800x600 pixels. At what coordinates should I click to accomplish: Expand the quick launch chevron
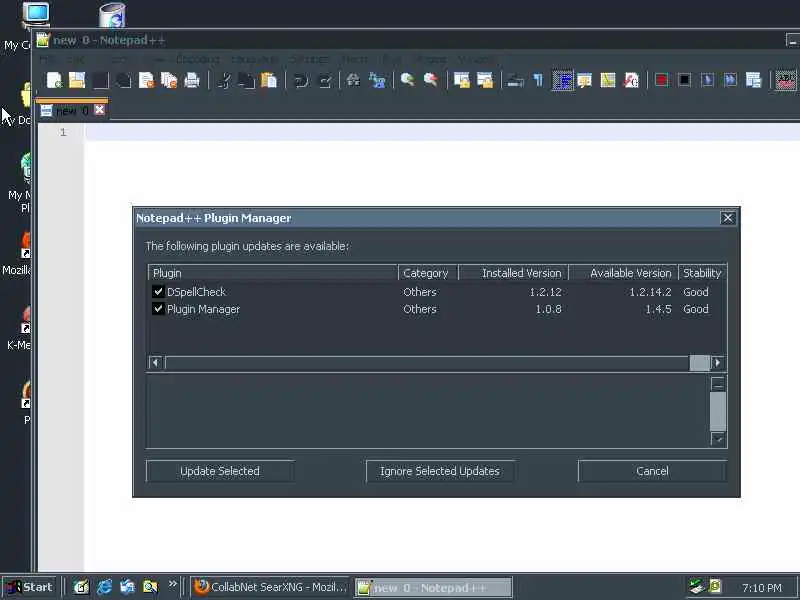(173, 584)
